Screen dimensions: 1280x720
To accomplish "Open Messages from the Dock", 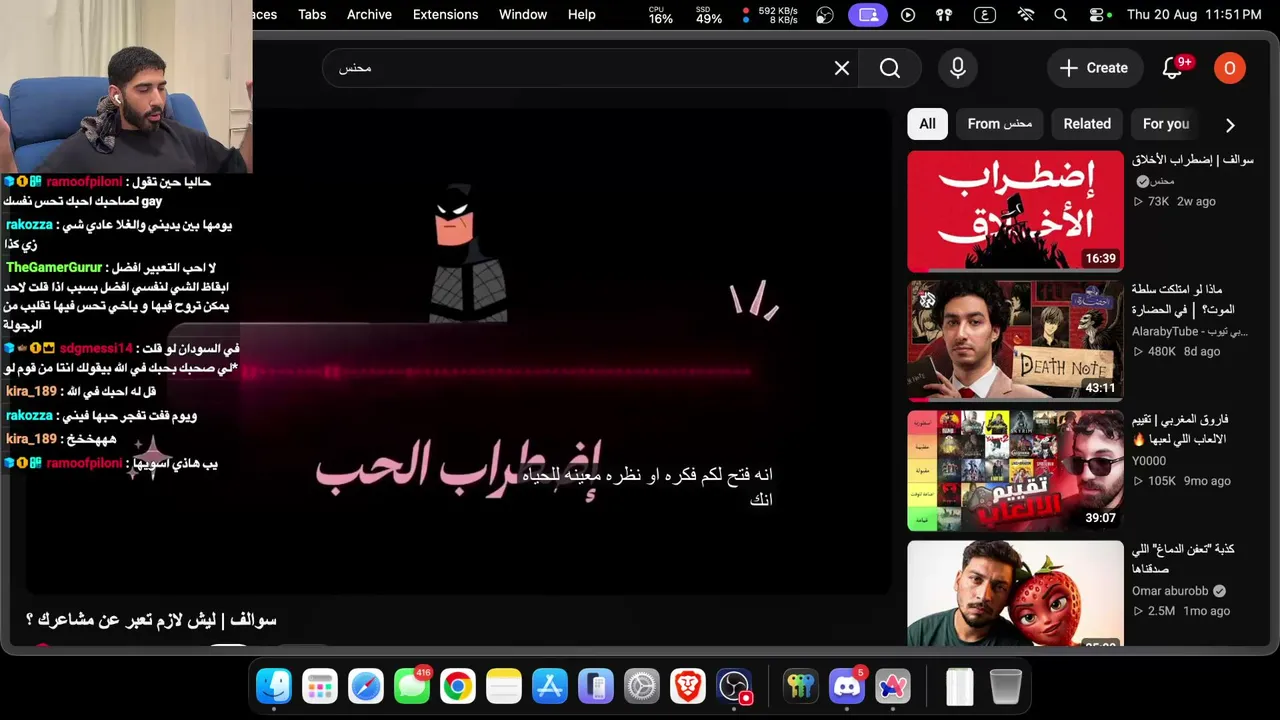I will pyautogui.click(x=412, y=686).
